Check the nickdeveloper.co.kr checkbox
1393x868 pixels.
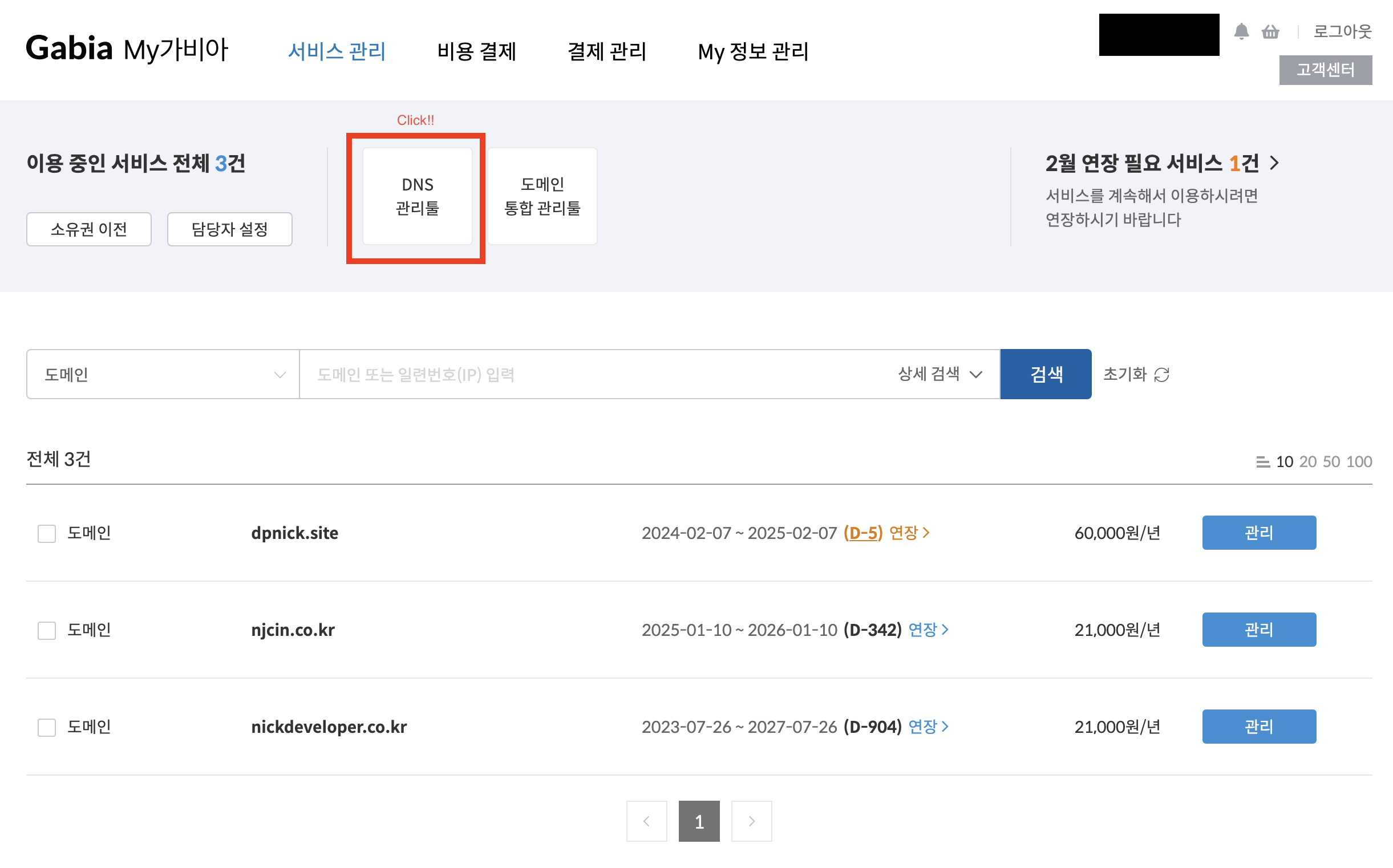(x=47, y=727)
